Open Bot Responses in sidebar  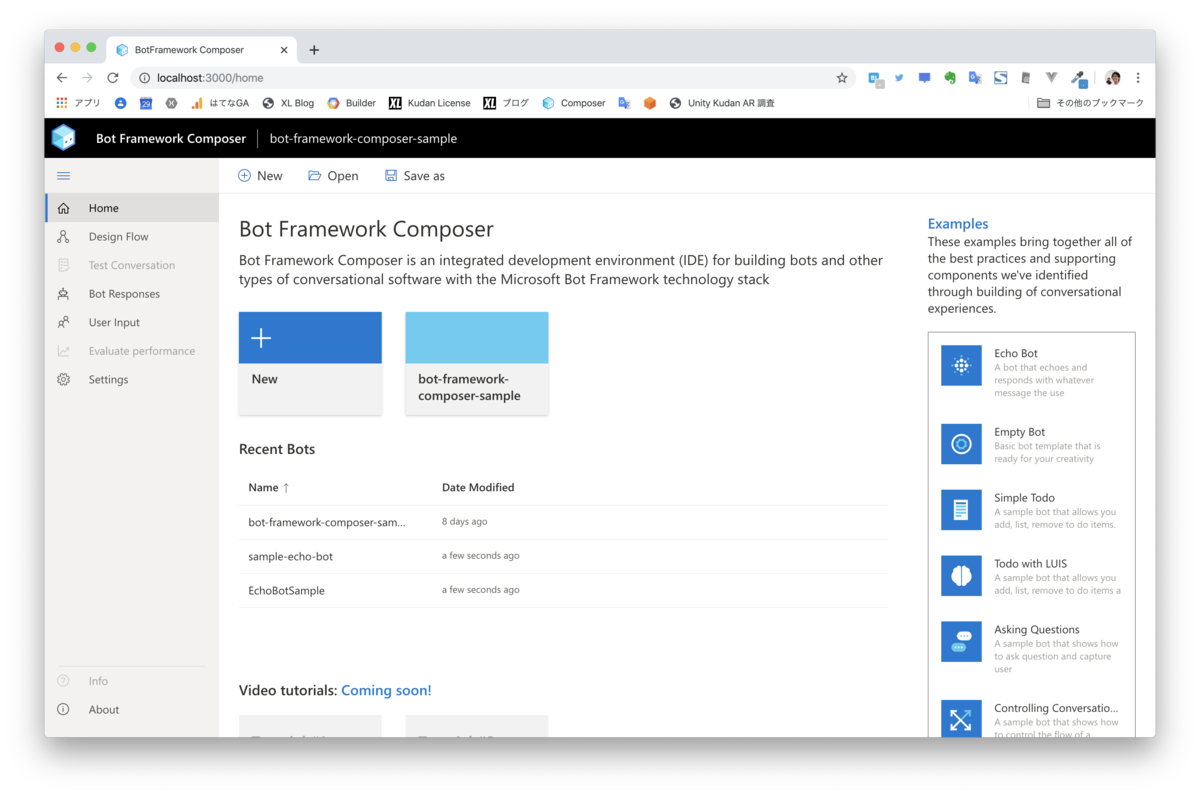pyautogui.click(x=132, y=294)
